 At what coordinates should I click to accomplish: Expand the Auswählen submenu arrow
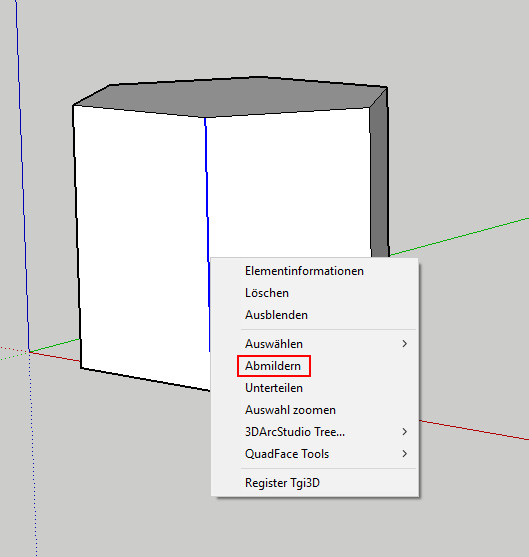point(404,344)
